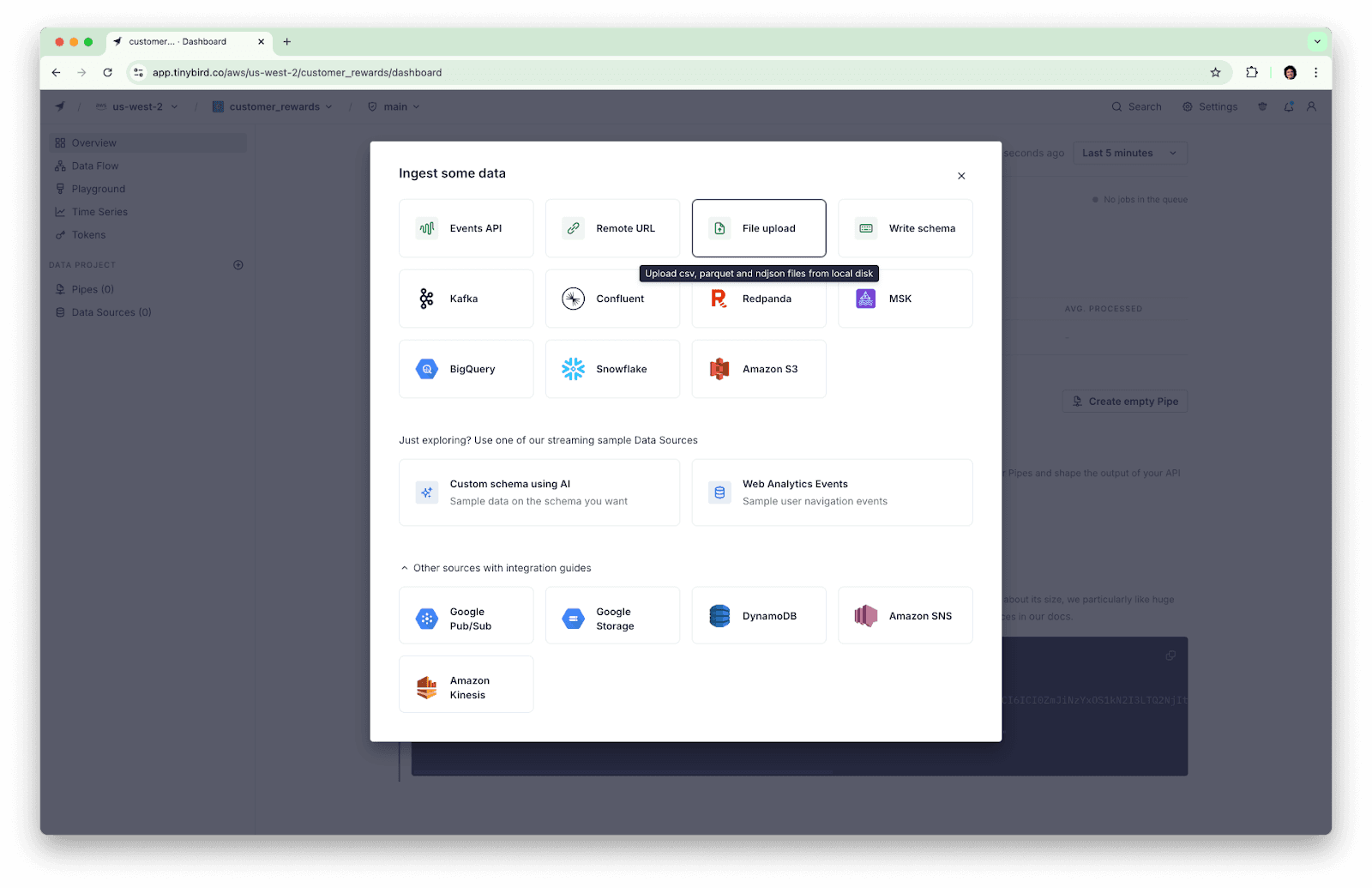Open a new browser tab

pos(287,41)
